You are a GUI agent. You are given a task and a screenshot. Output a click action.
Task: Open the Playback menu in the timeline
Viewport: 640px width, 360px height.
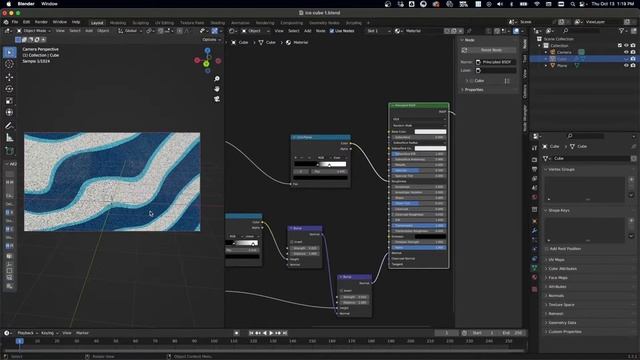click(x=27, y=333)
